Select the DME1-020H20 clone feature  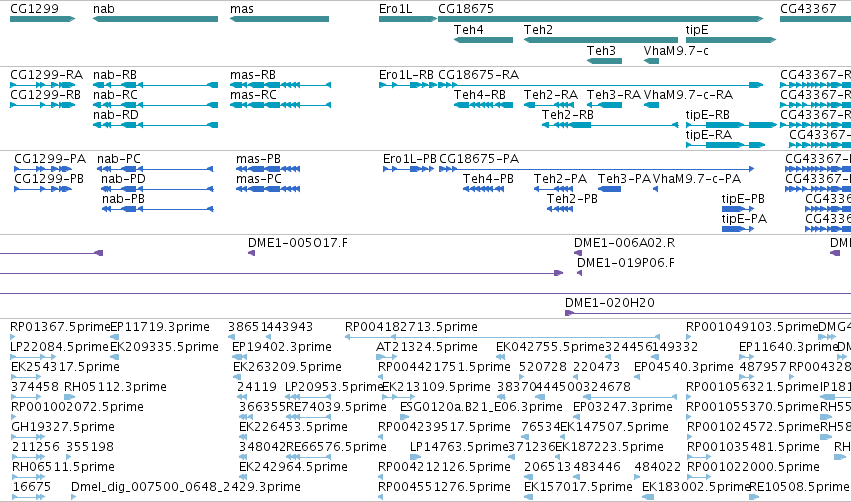pos(708,313)
